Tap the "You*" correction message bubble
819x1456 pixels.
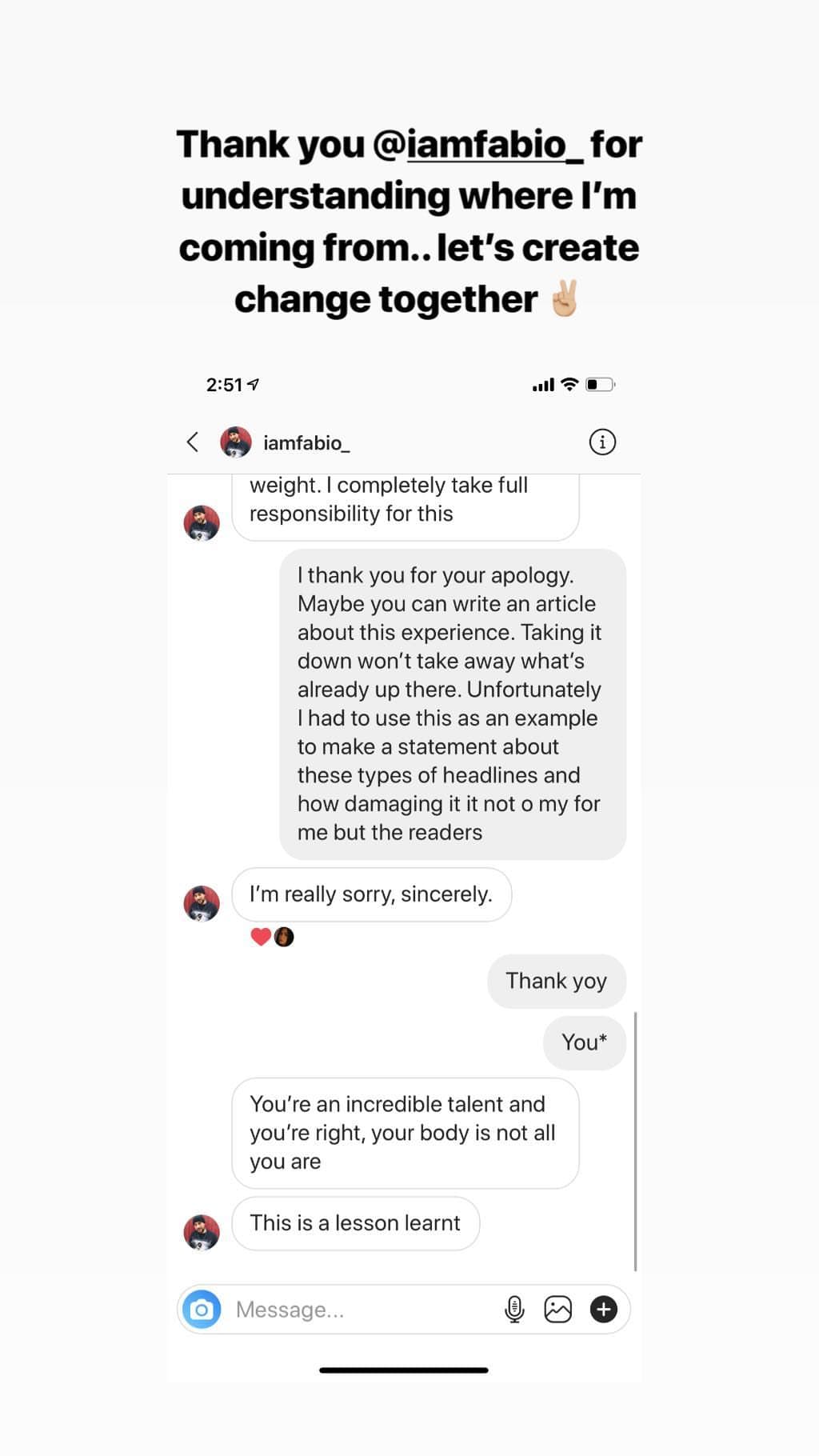[x=584, y=1042]
